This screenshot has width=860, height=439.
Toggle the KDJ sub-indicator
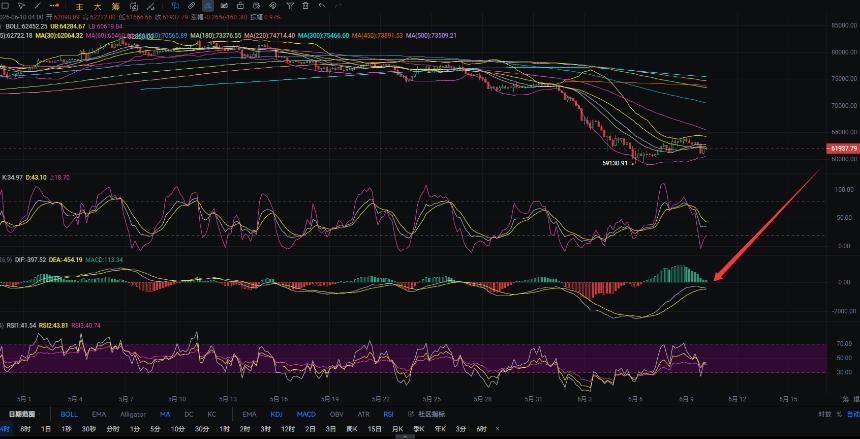click(x=276, y=414)
